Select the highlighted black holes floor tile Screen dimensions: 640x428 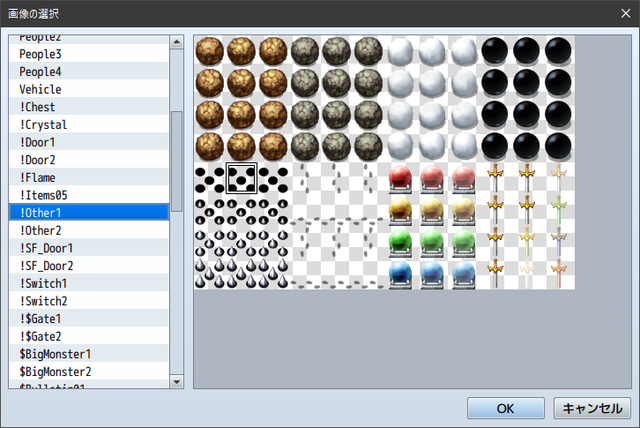coord(242,178)
